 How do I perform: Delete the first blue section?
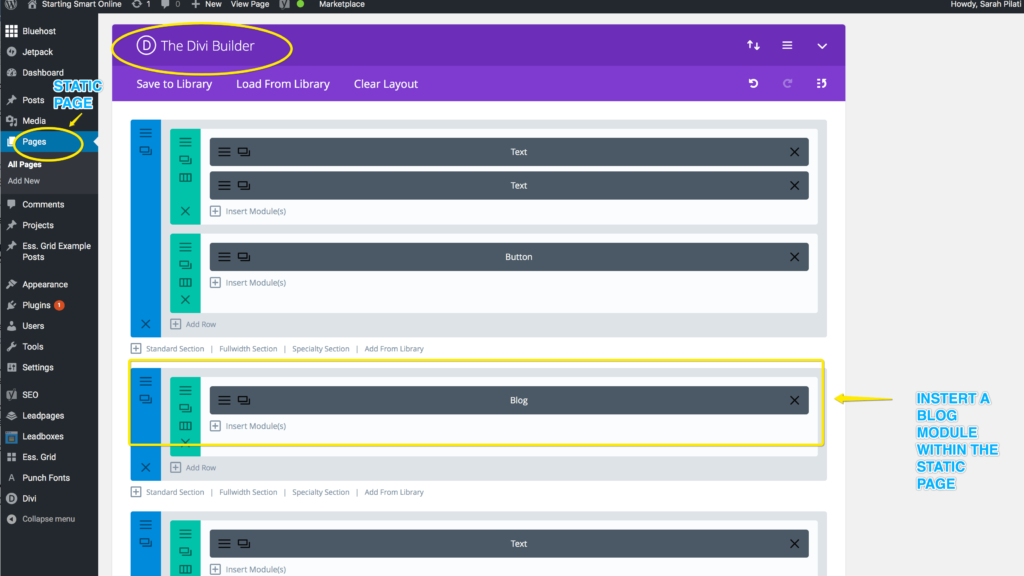tap(146, 324)
